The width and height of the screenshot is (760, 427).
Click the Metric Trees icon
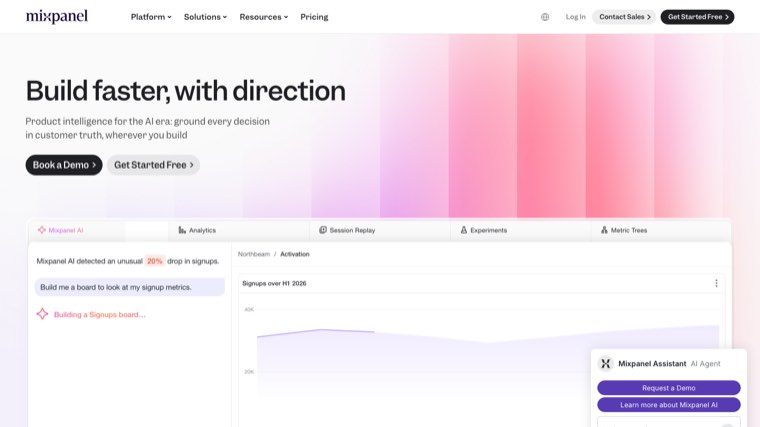(604, 230)
